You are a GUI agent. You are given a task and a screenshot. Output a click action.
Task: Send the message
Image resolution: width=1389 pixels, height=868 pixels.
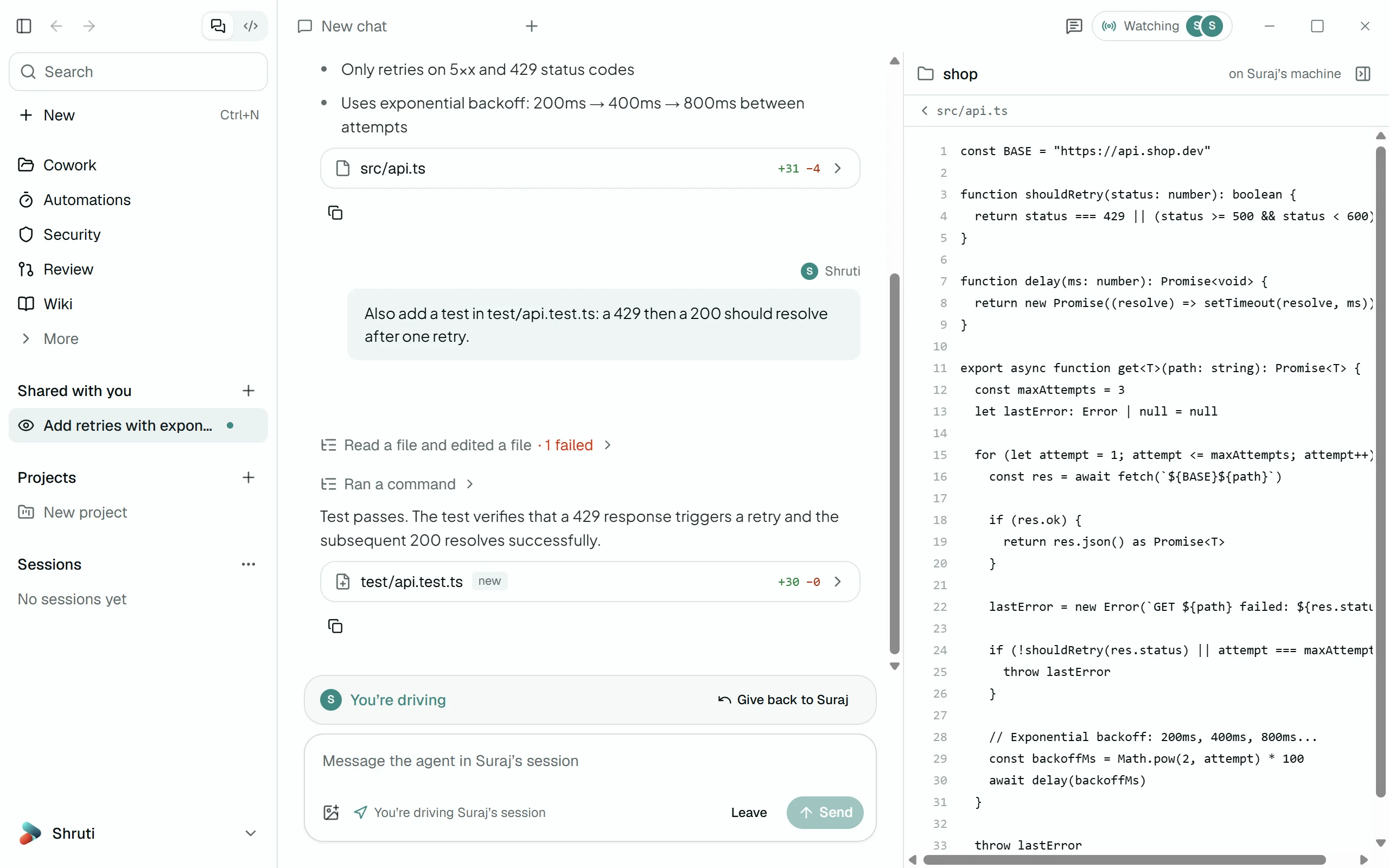point(825,812)
